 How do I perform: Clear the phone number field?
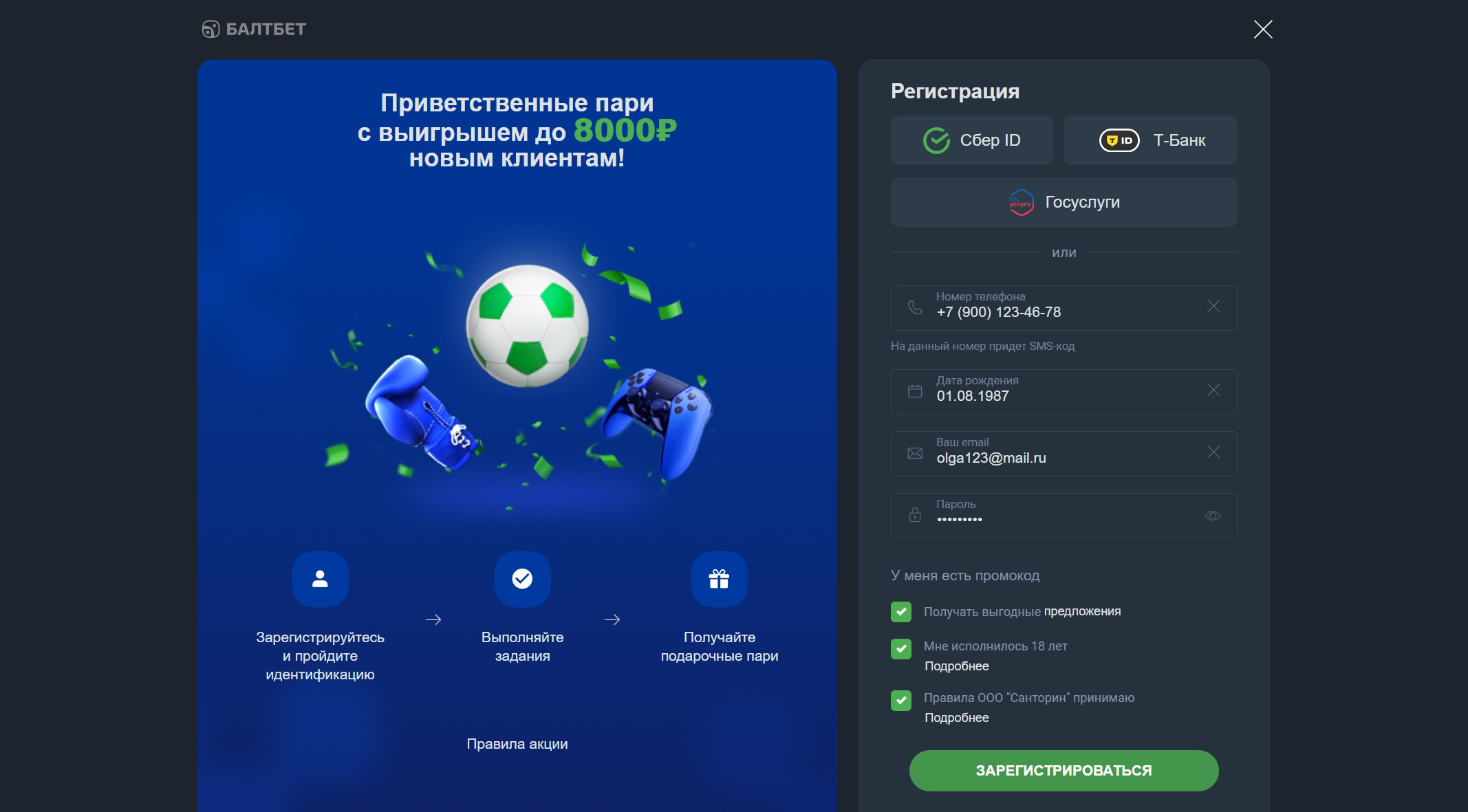(x=1213, y=306)
